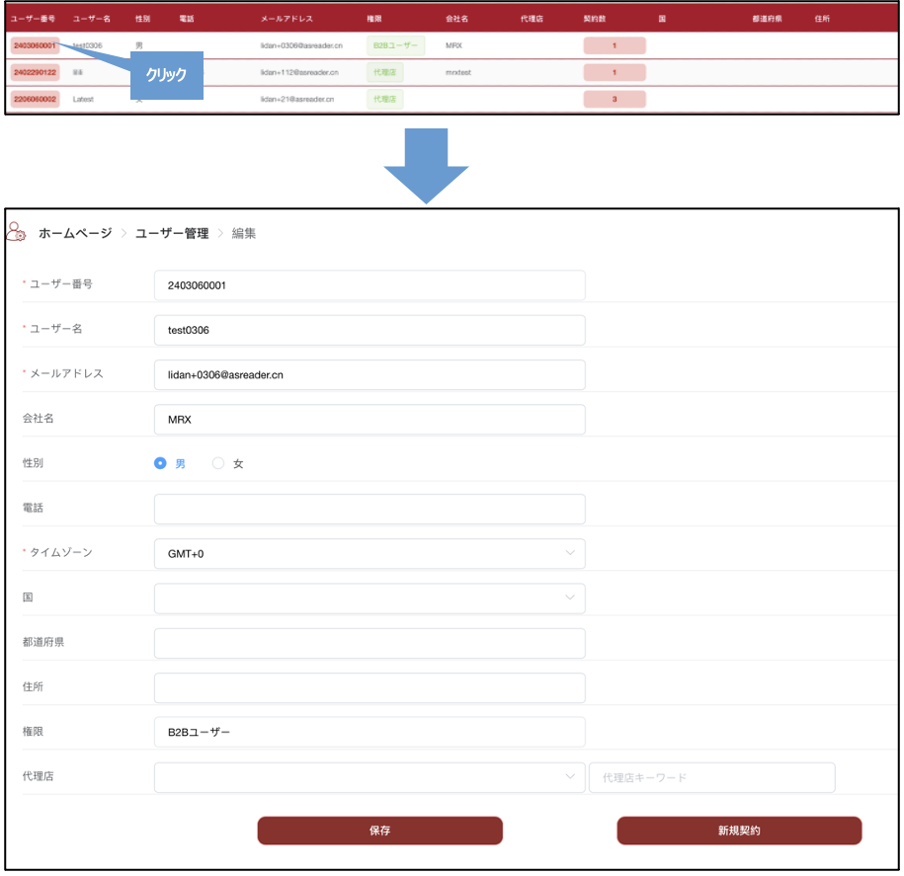
Task: Expand the 国 country dropdown
Action: (369, 598)
